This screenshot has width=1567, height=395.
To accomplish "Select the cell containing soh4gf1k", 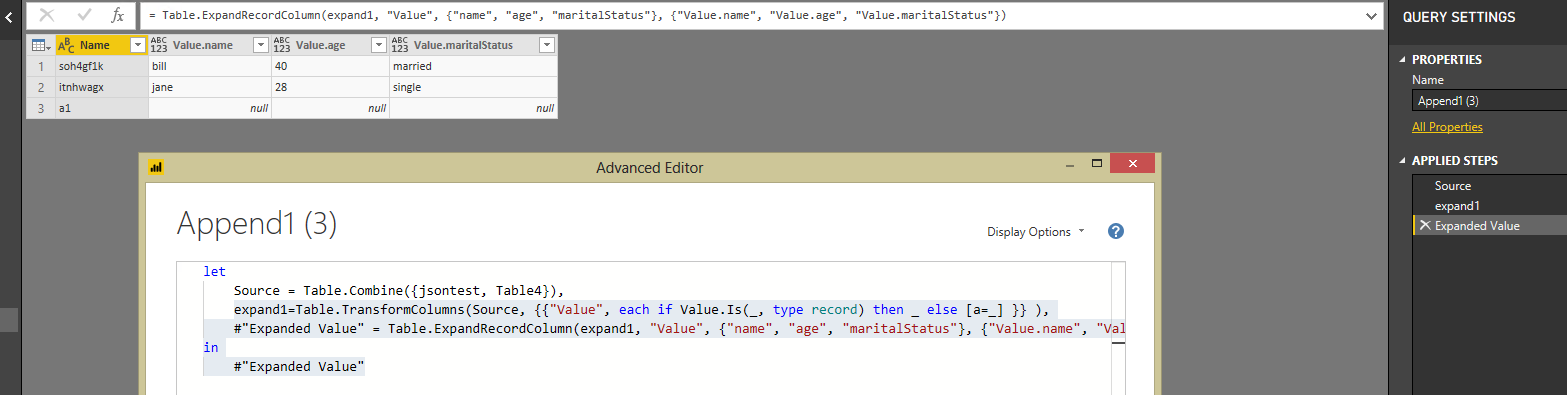I will click(x=102, y=66).
